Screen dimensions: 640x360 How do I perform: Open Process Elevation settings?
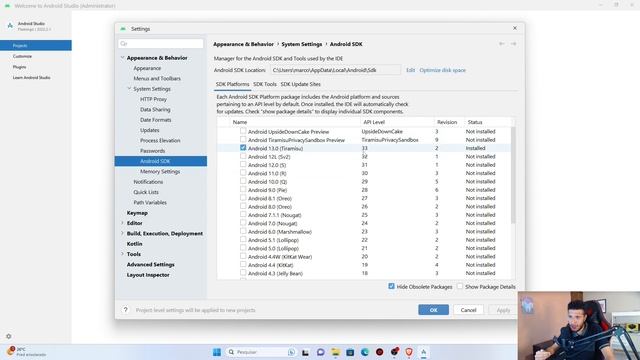(x=160, y=140)
